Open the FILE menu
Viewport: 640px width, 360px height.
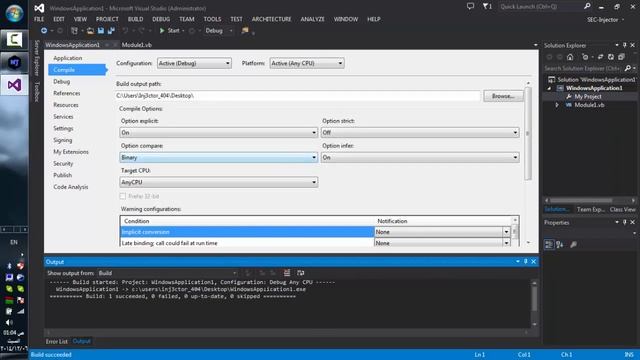tap(39, 19)
